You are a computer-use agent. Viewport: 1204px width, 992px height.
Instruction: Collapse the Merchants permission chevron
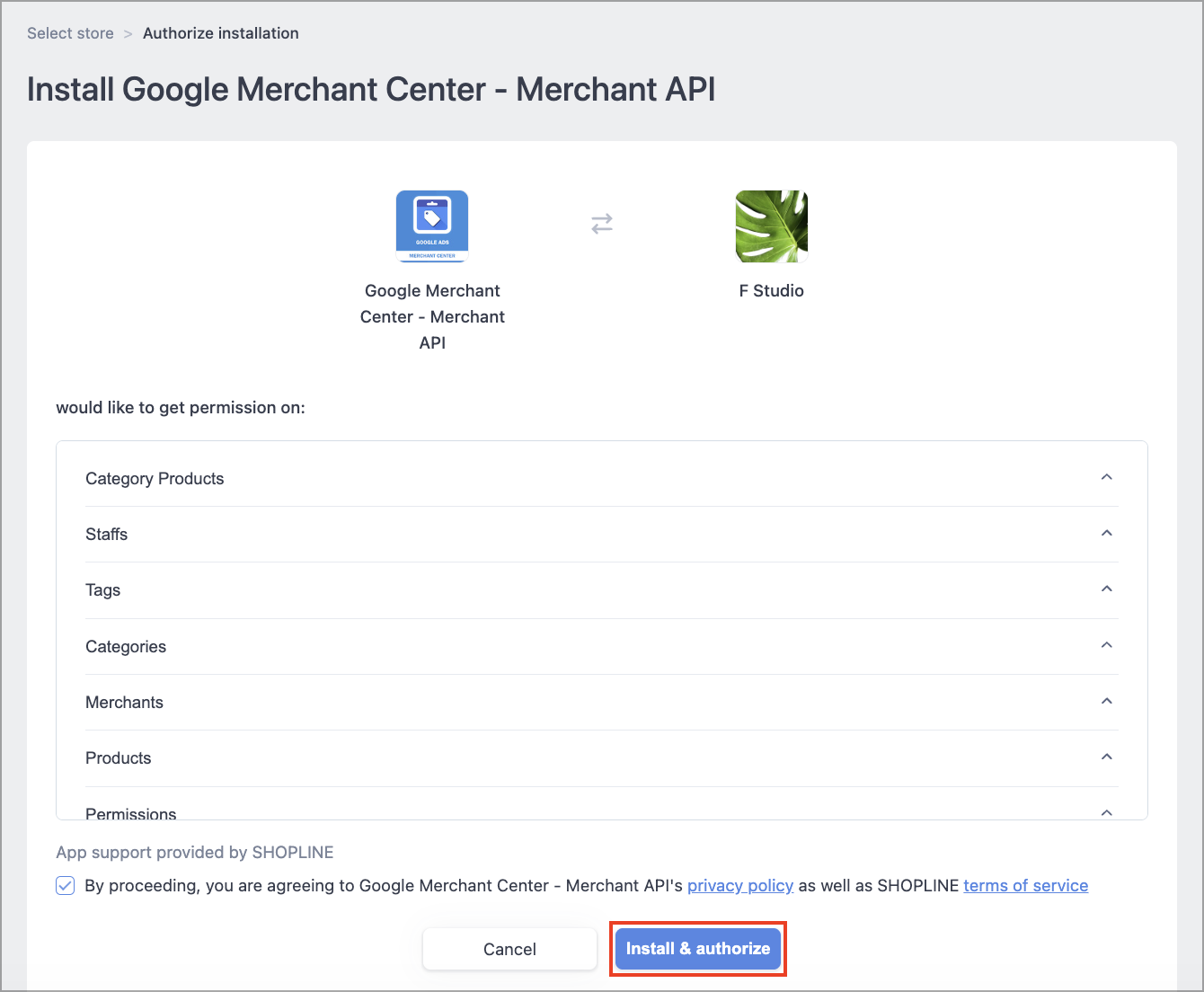(1107, 701)
